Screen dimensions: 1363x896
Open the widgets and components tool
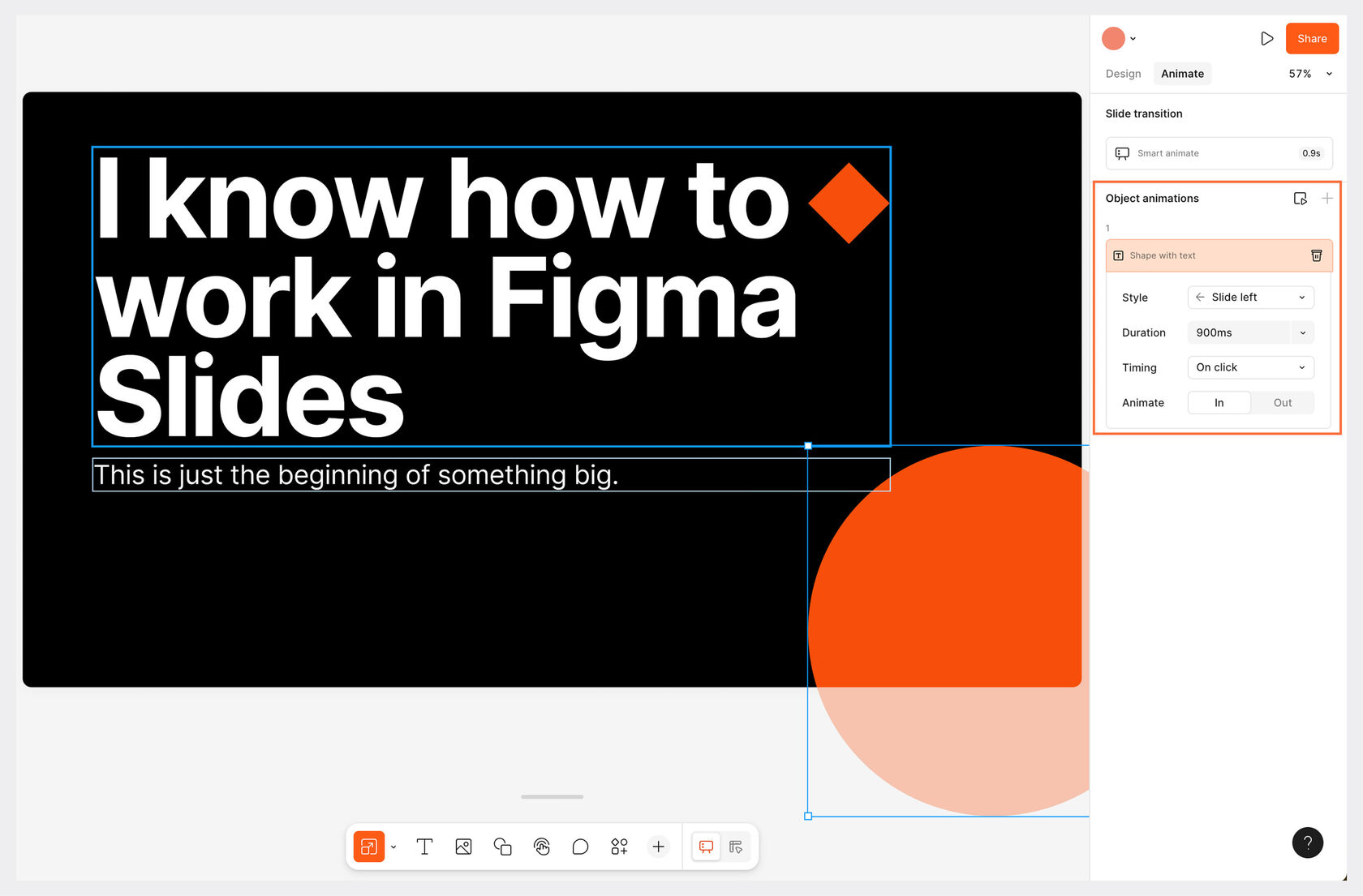619,847
